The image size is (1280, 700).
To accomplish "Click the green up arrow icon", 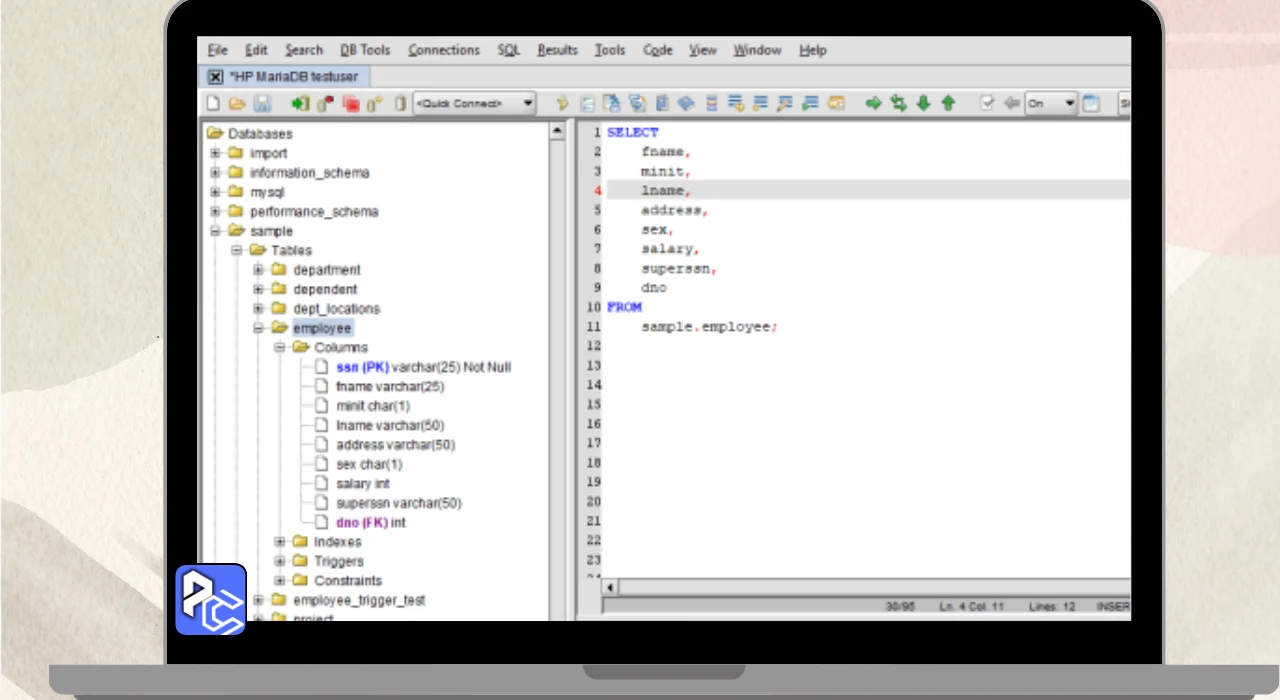I will point(948,103).
